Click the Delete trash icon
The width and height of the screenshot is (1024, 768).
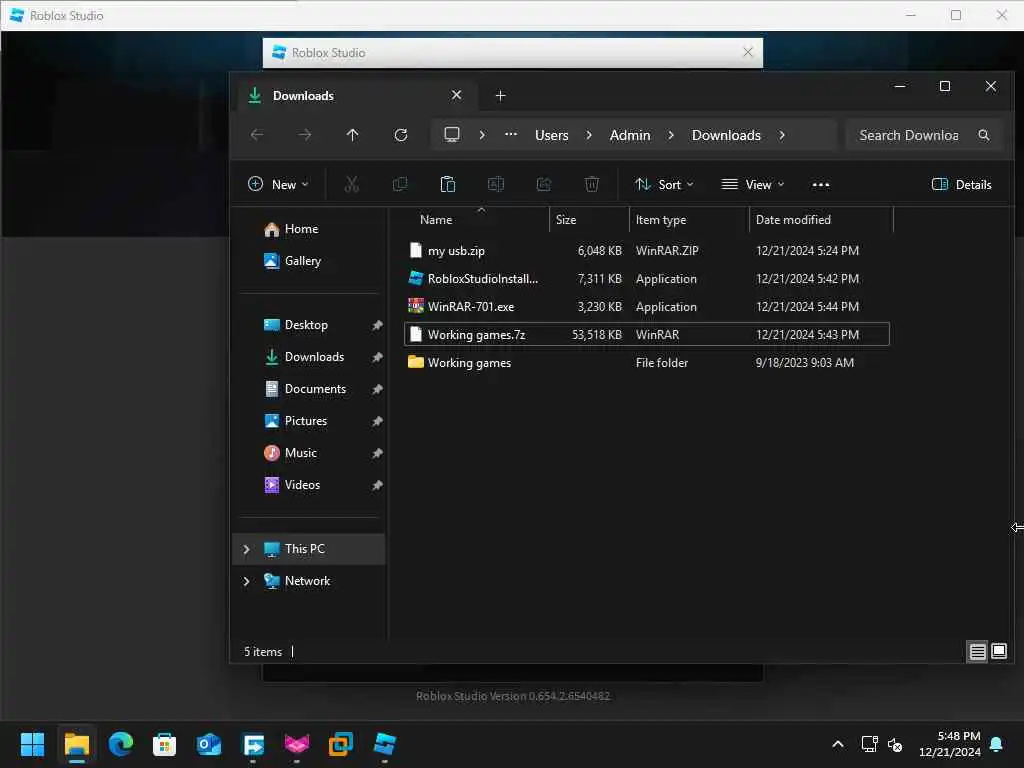[x=592, y=185]
